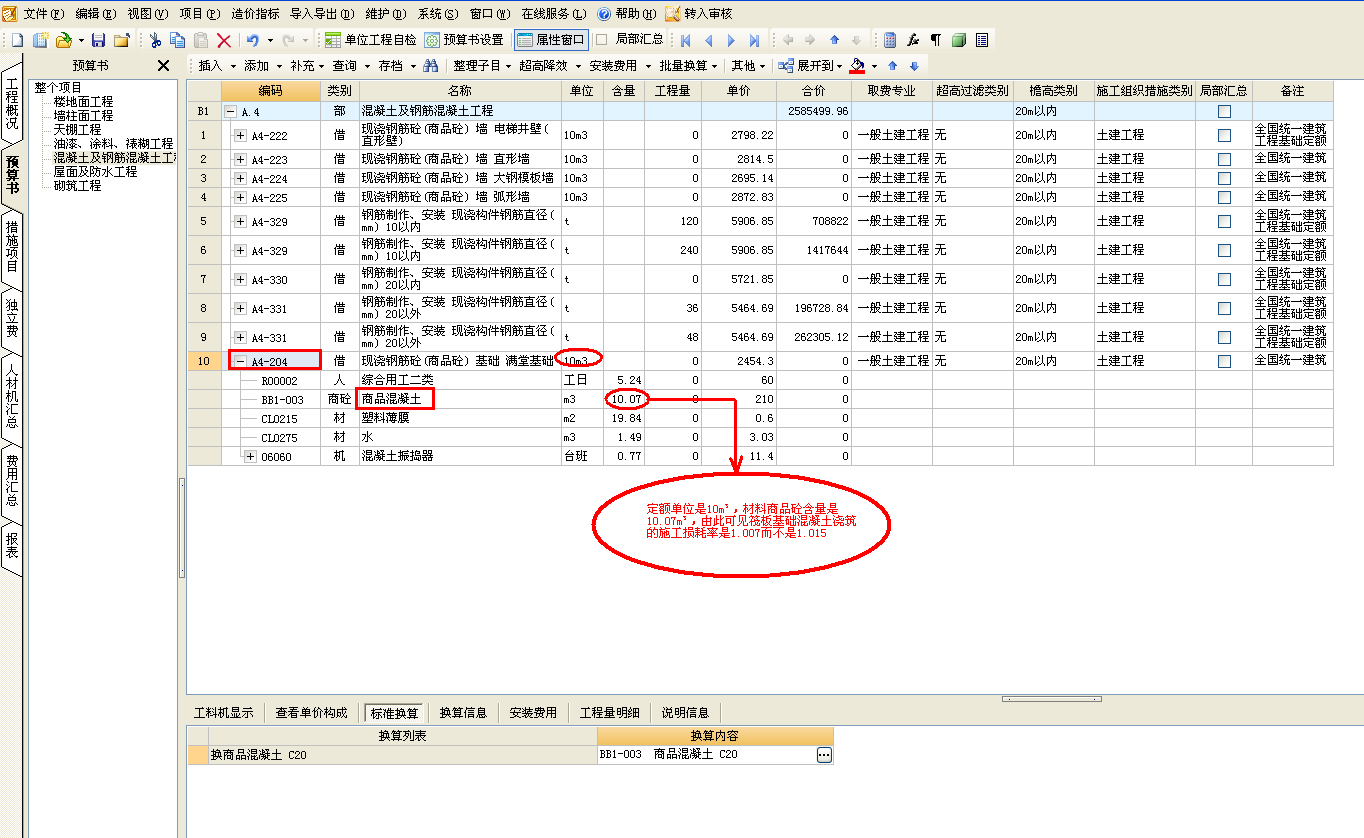Screen dimensions: 1364x838
Task: Open the 导入导出(D) menu
Action: 322,13
